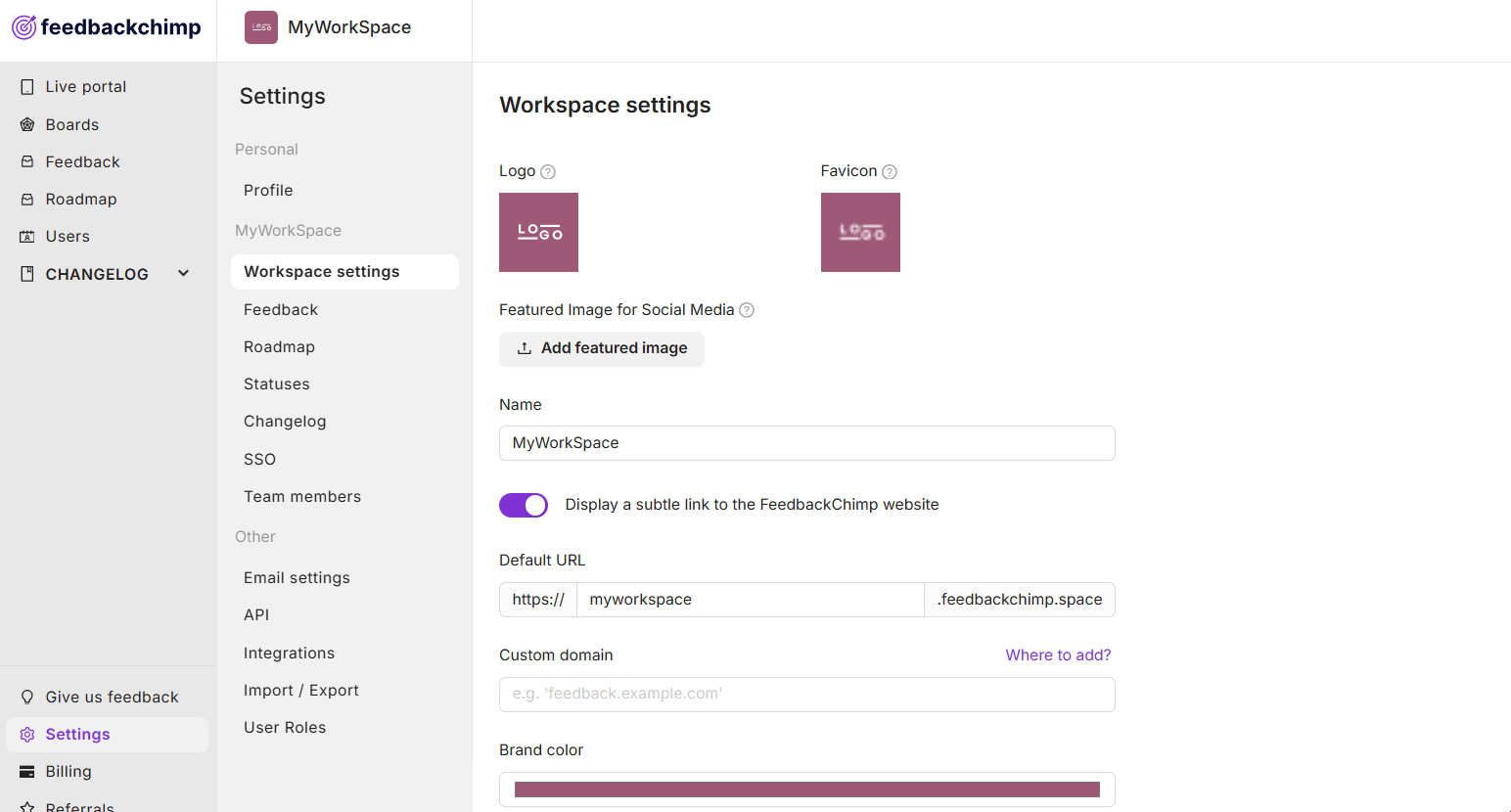
Task: Click the upload icon on Add featured image
Action: click(525, 348)
